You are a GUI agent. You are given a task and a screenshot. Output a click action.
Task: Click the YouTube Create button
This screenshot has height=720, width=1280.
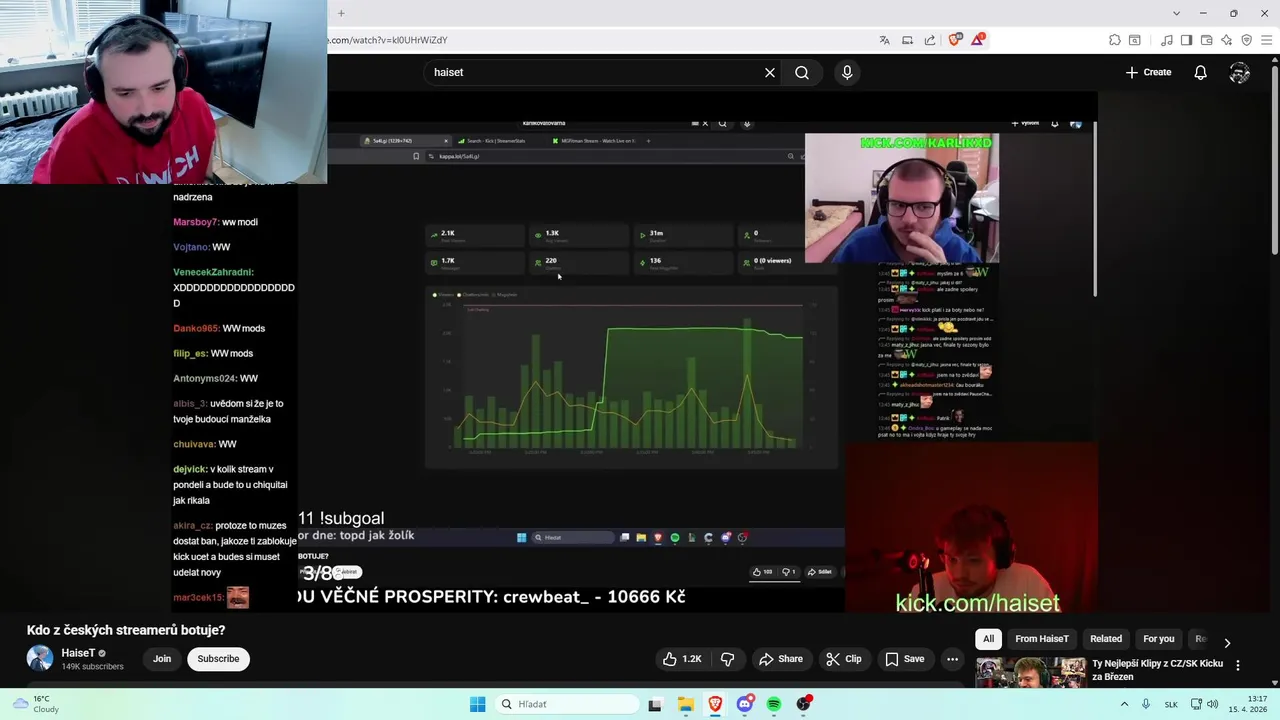tap(1148, 72)
